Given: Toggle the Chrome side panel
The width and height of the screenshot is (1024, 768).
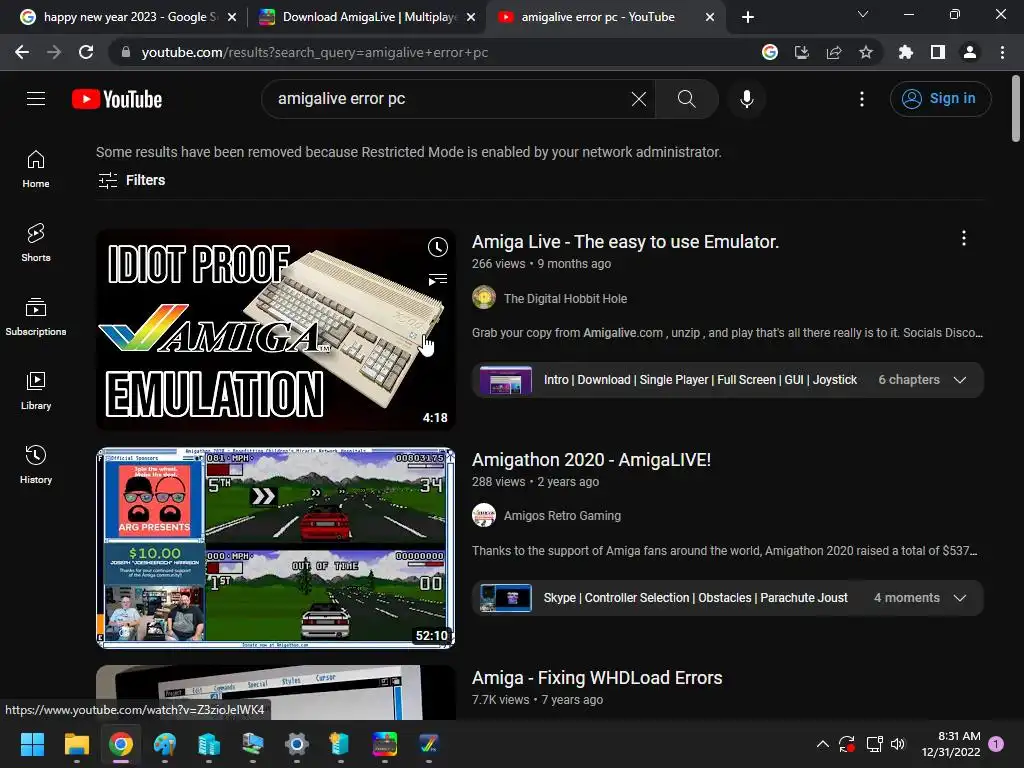Looking at the screenshot, I should [x=938, y=52].
